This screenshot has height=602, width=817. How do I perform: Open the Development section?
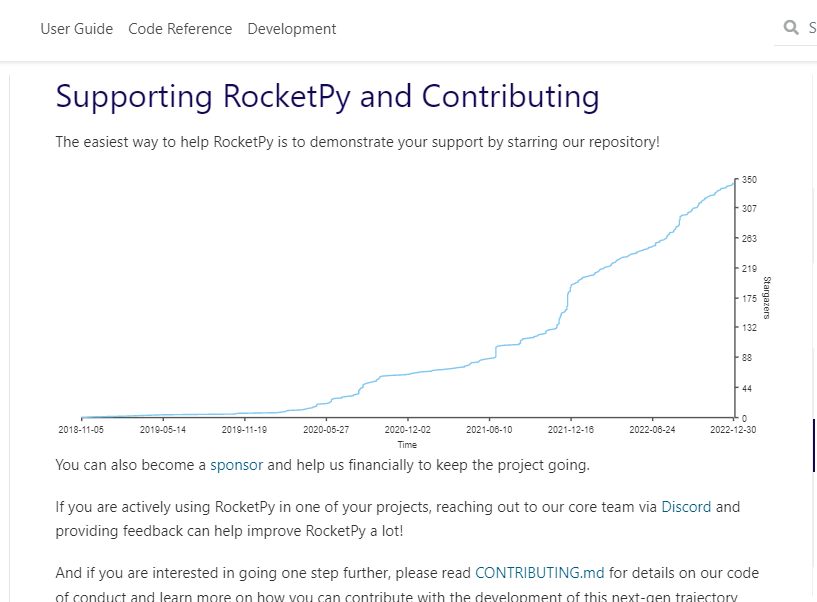click(x=291, y=29)
